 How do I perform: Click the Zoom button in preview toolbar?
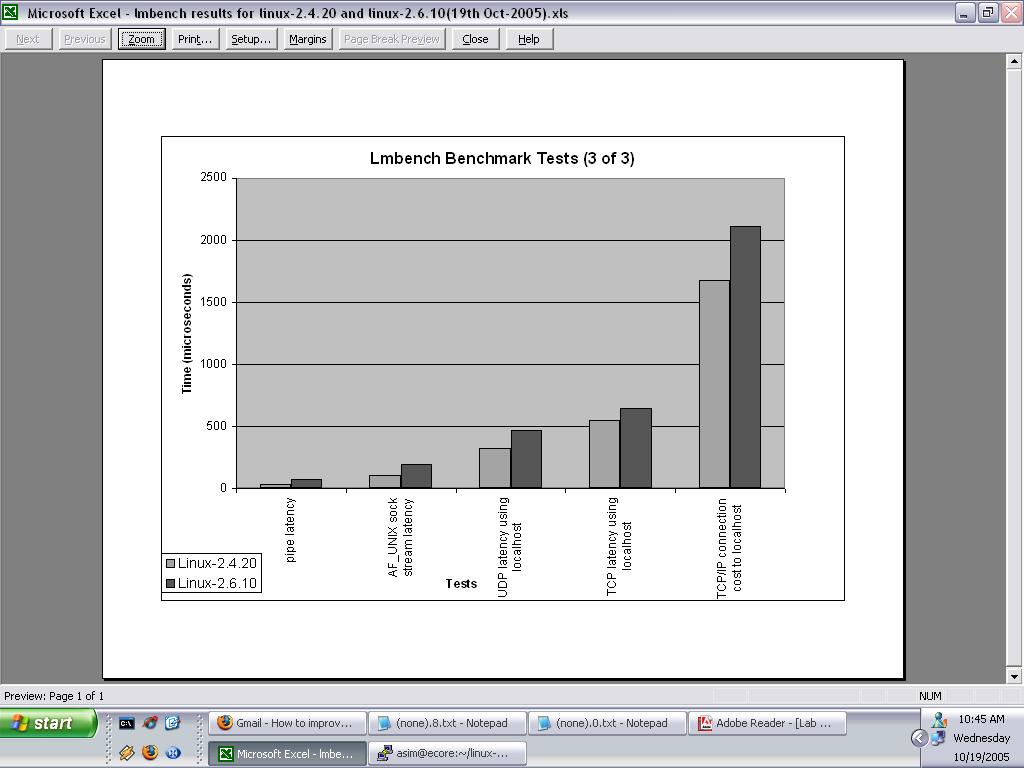142,39
